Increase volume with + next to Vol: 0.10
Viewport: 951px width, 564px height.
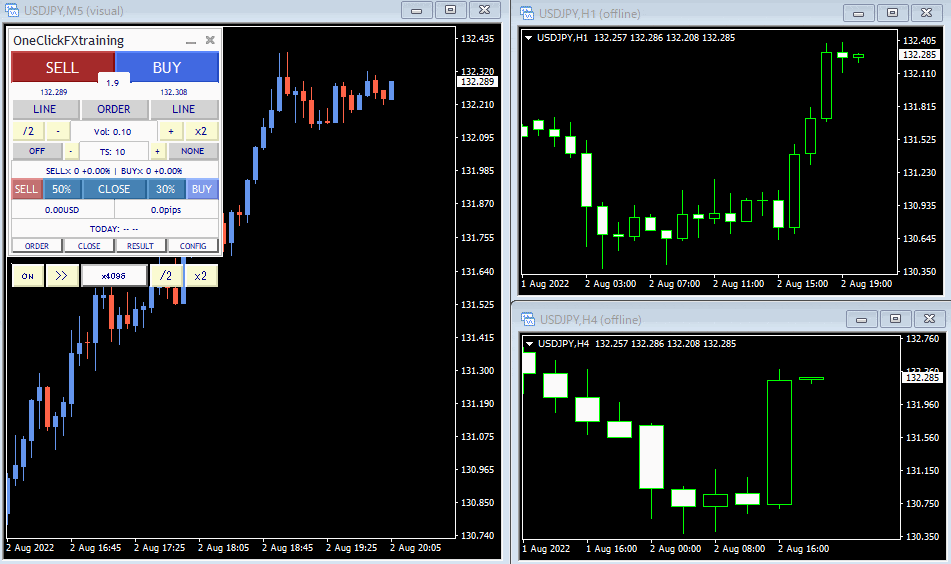point(171,131)
